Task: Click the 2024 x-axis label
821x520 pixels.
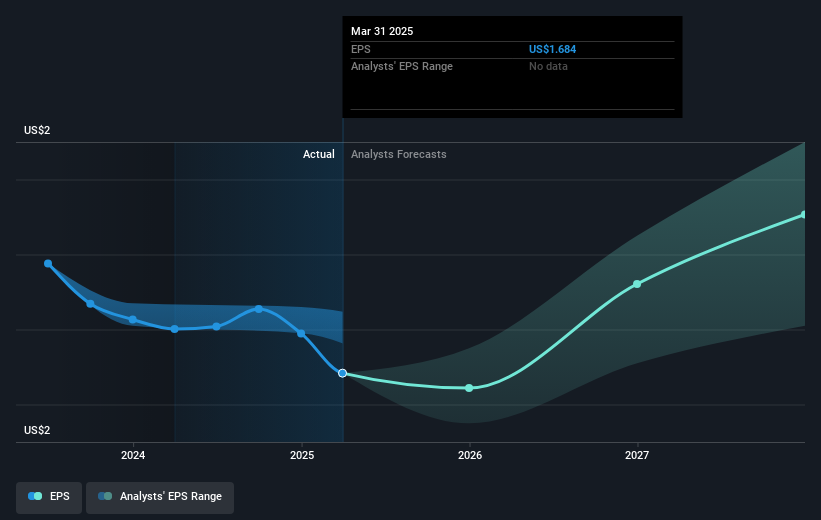Action: pos(133,456)
